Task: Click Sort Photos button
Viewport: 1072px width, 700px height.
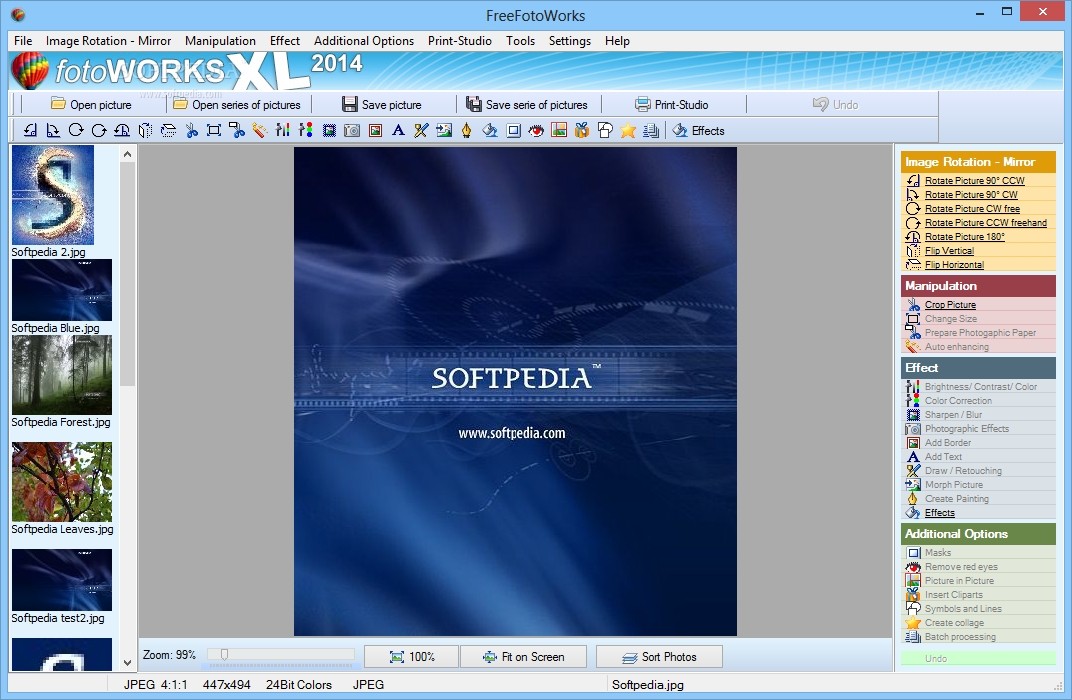Action: [x=659, y=657]
